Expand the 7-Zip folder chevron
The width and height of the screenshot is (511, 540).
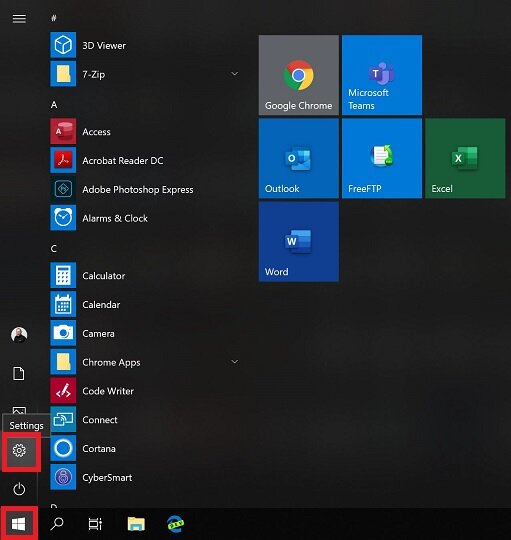(x=234, y=74)
